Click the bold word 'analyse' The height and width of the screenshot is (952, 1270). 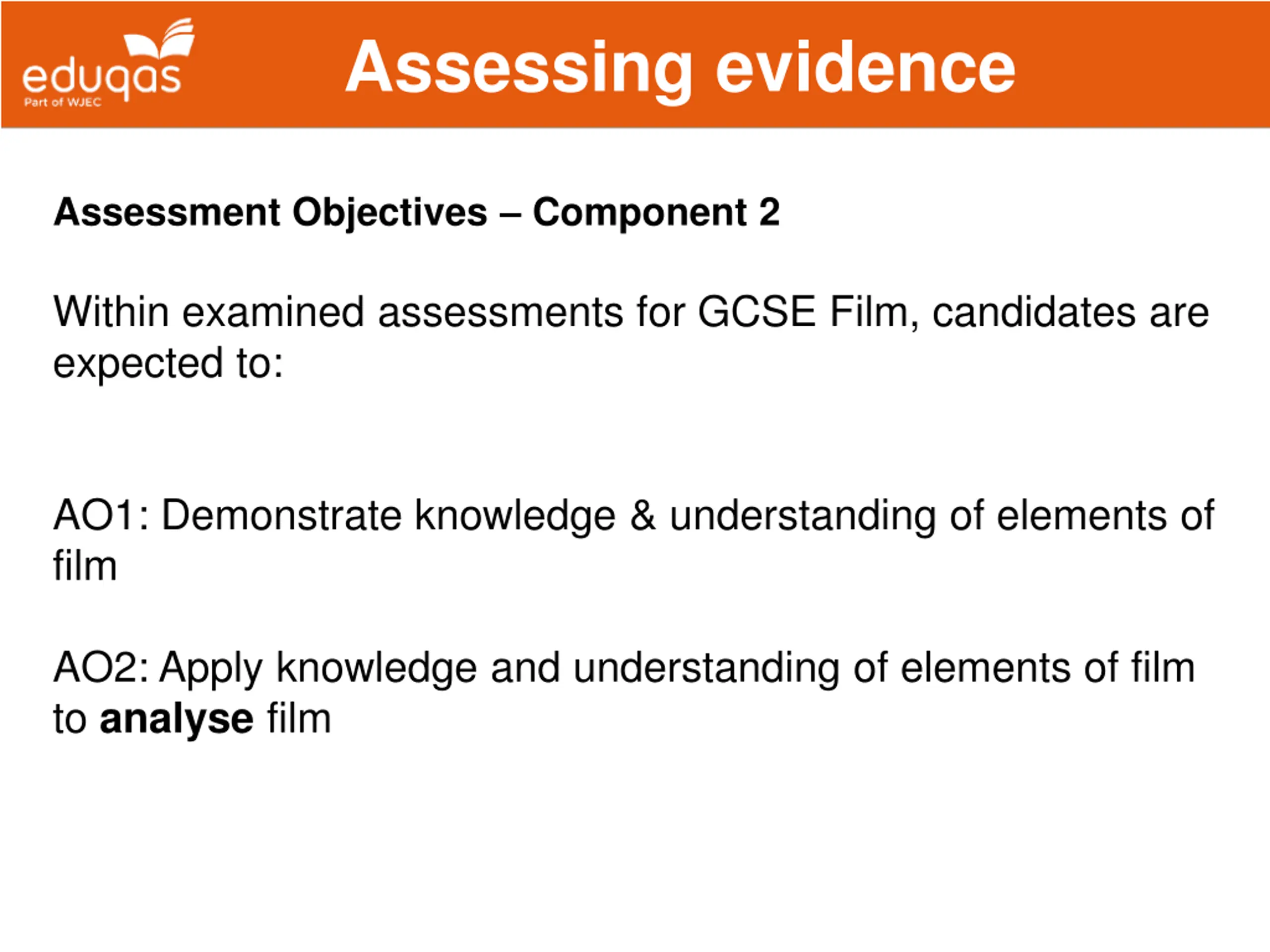coord(176,719)
